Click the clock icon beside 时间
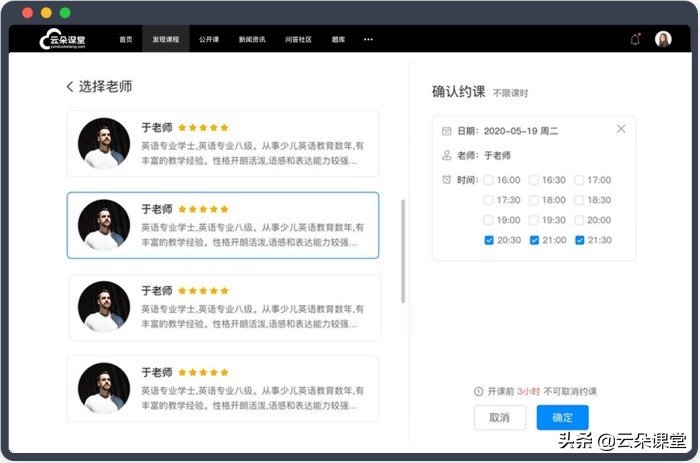 point(446,179)
